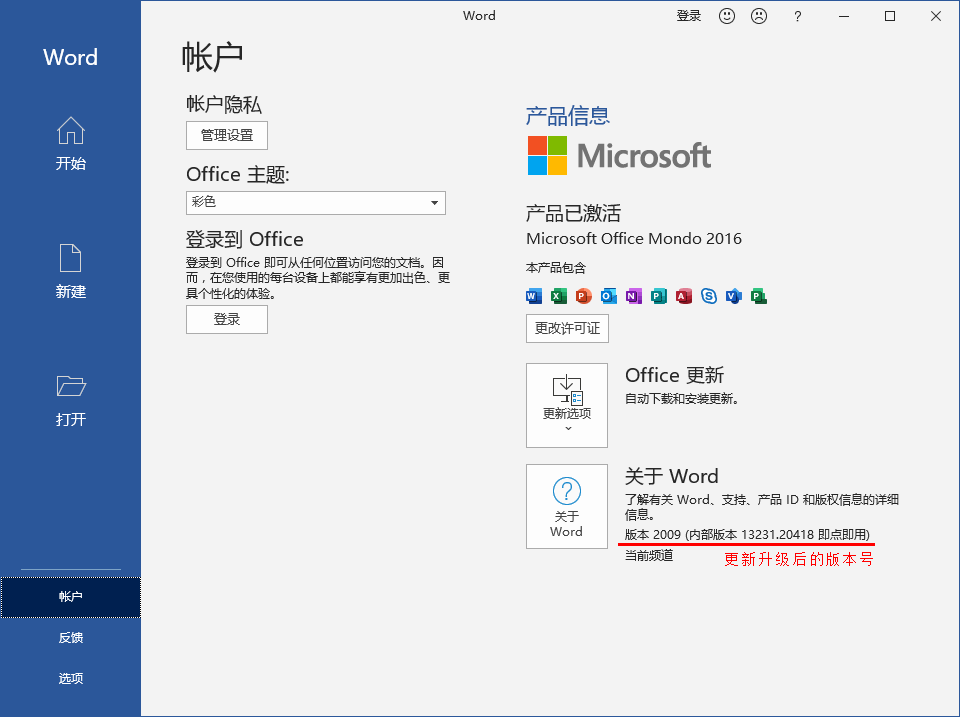
Task: Switch to the 帐户 tab in sidebar
Action: (x=70, y=597)
